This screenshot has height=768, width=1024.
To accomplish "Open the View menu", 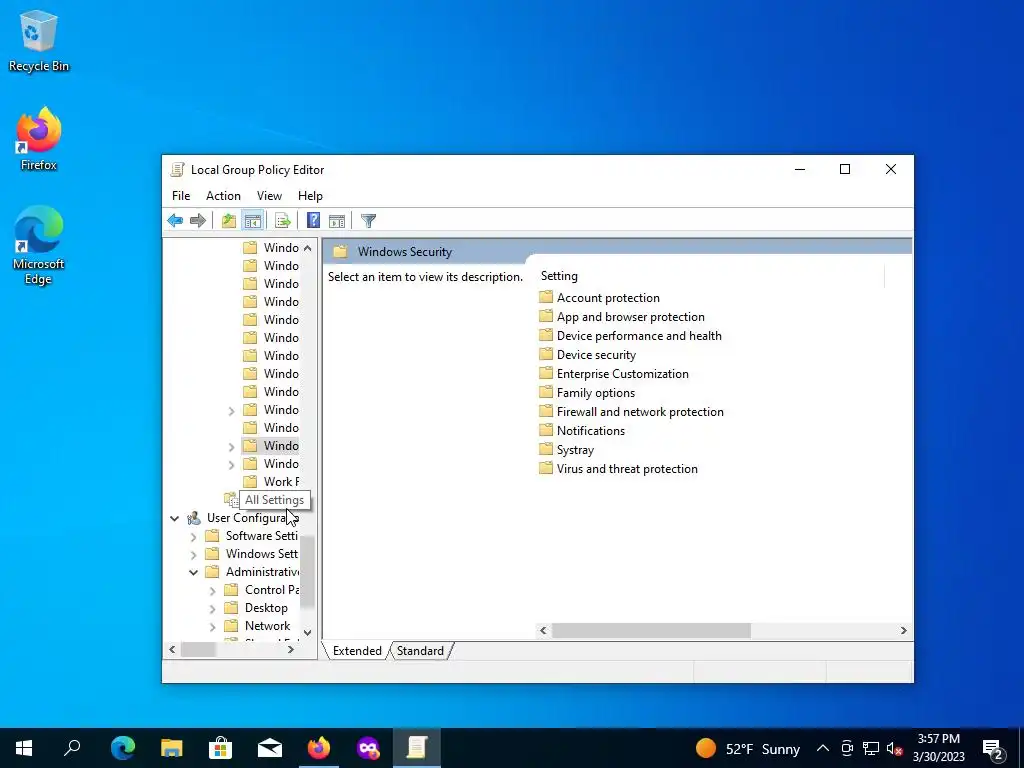I will click(x=269, y=196).
